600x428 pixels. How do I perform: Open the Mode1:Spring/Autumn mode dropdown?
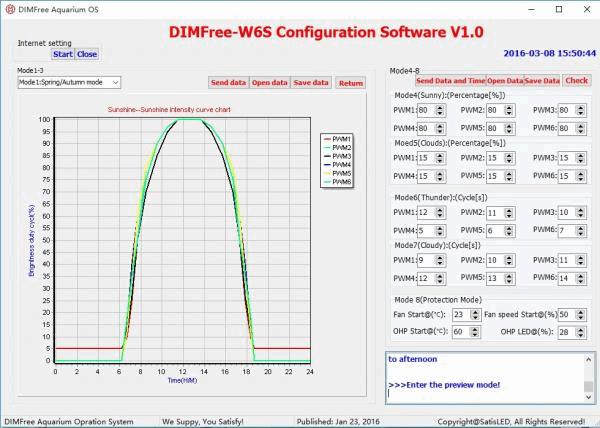69,82
